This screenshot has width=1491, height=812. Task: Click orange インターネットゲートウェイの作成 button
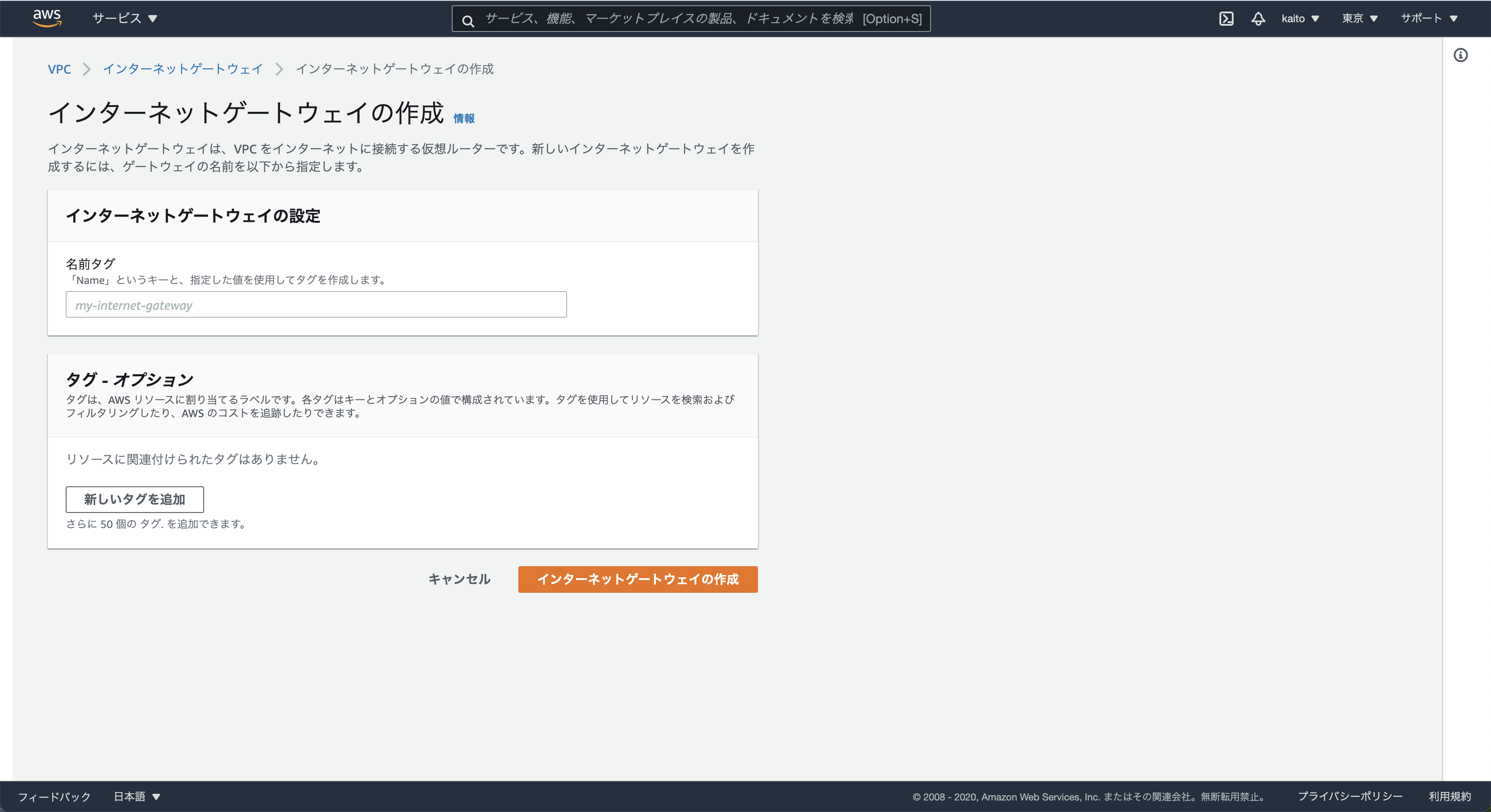[637, 579]
